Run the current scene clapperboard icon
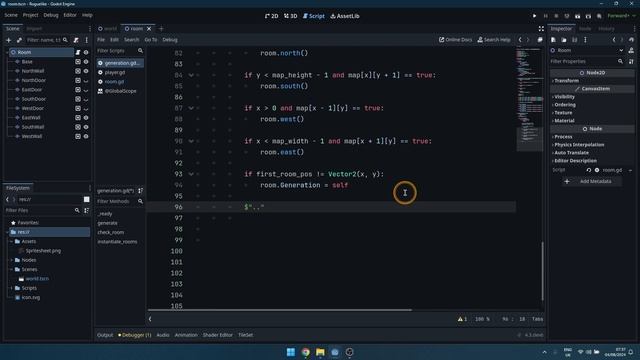 (x=578, y=16)
